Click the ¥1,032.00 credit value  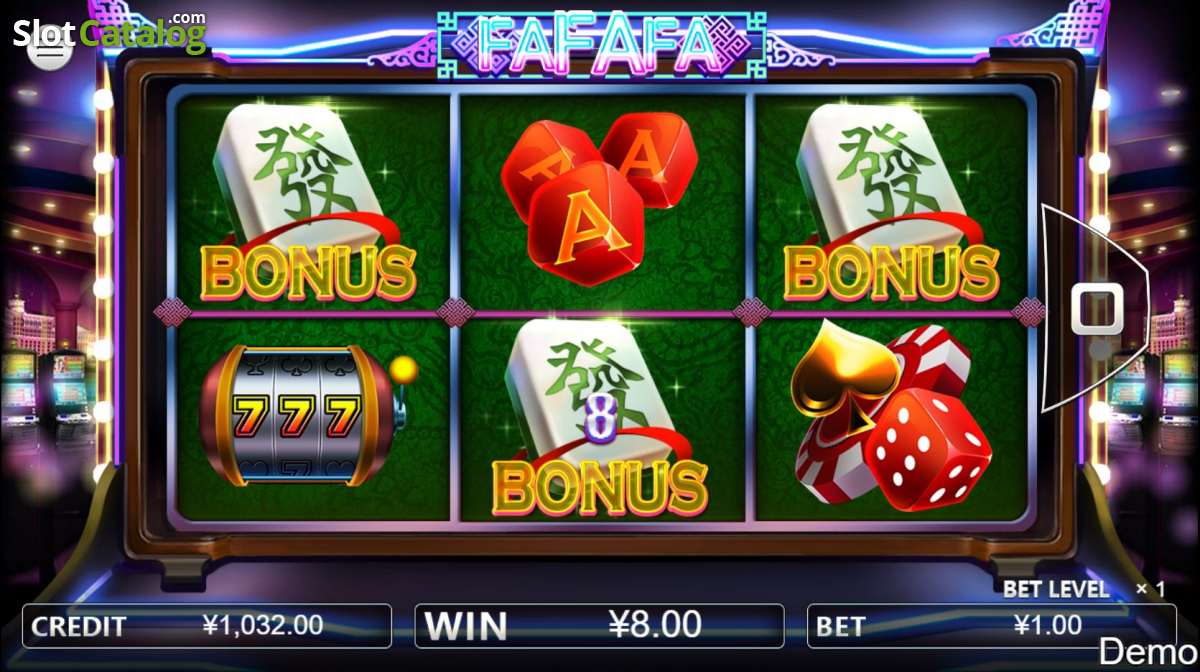pos(263,626)
